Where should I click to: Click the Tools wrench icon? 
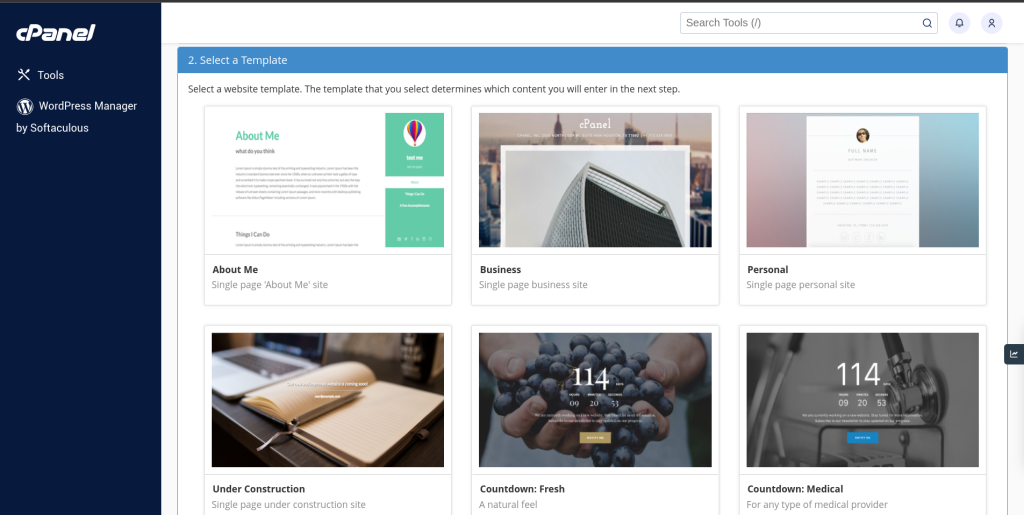pyautogui.click(x=24, y=74)
